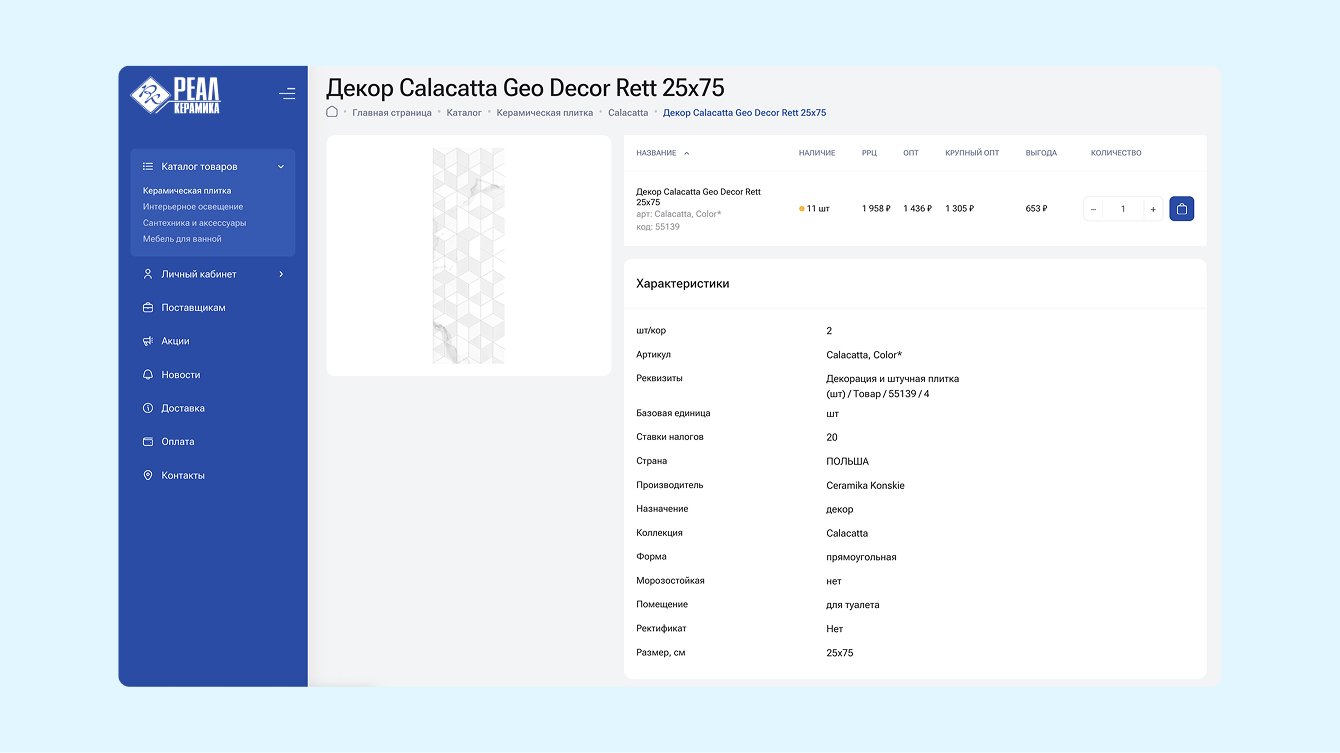Click the Крупный опт price 1 305 ₽

coord(960,209)
